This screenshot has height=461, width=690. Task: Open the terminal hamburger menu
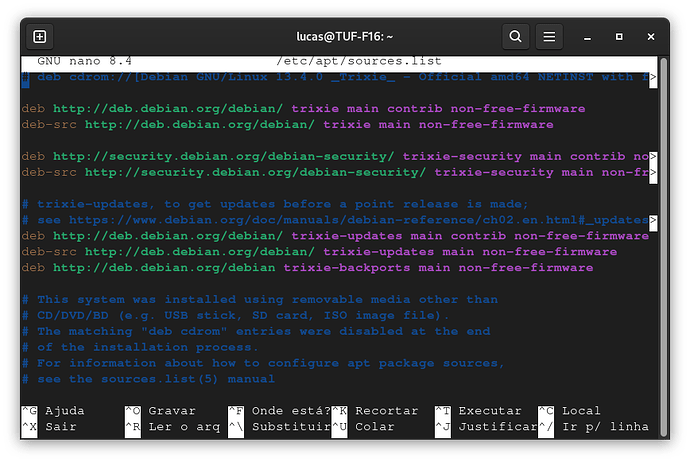(x=549, y=37)
